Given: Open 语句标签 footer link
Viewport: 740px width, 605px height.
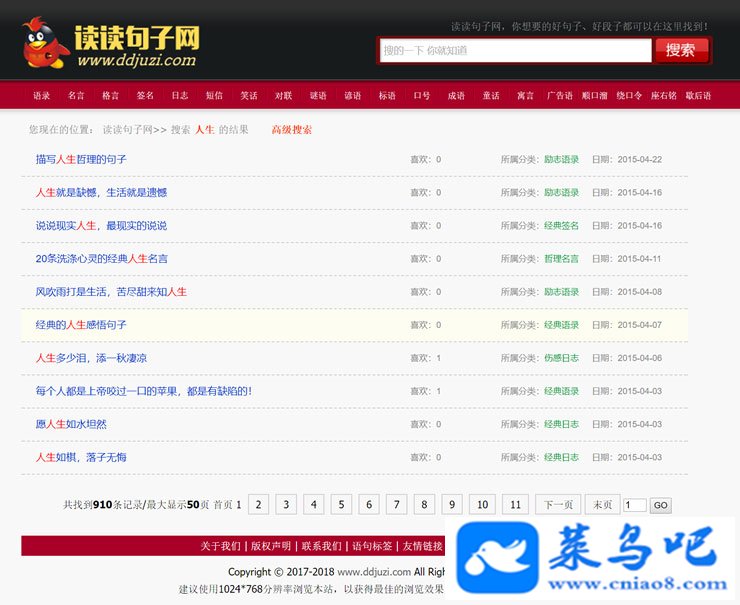Looking at the screenshot, I should [372, 546].
